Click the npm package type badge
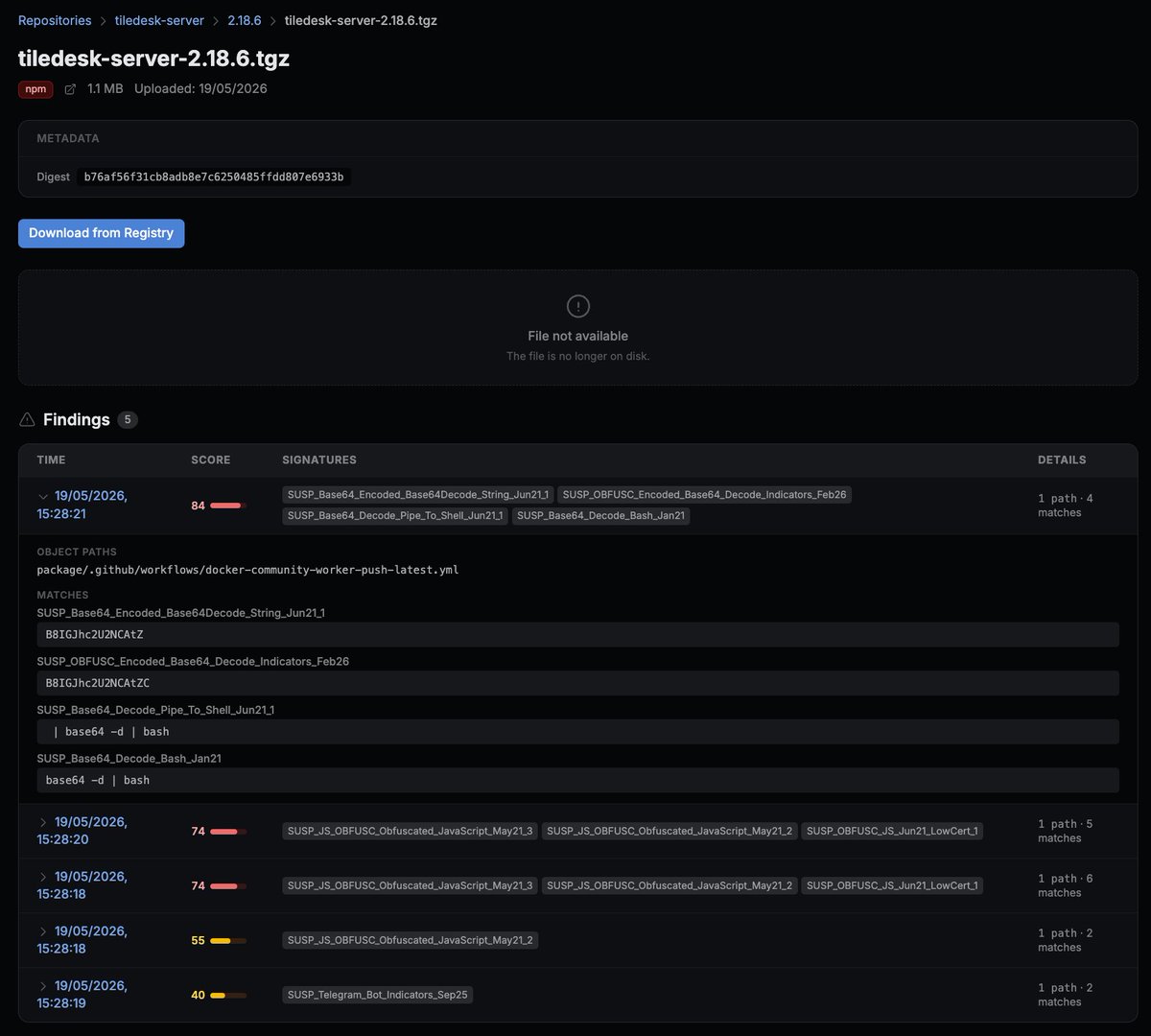 [x=35, y=89]
